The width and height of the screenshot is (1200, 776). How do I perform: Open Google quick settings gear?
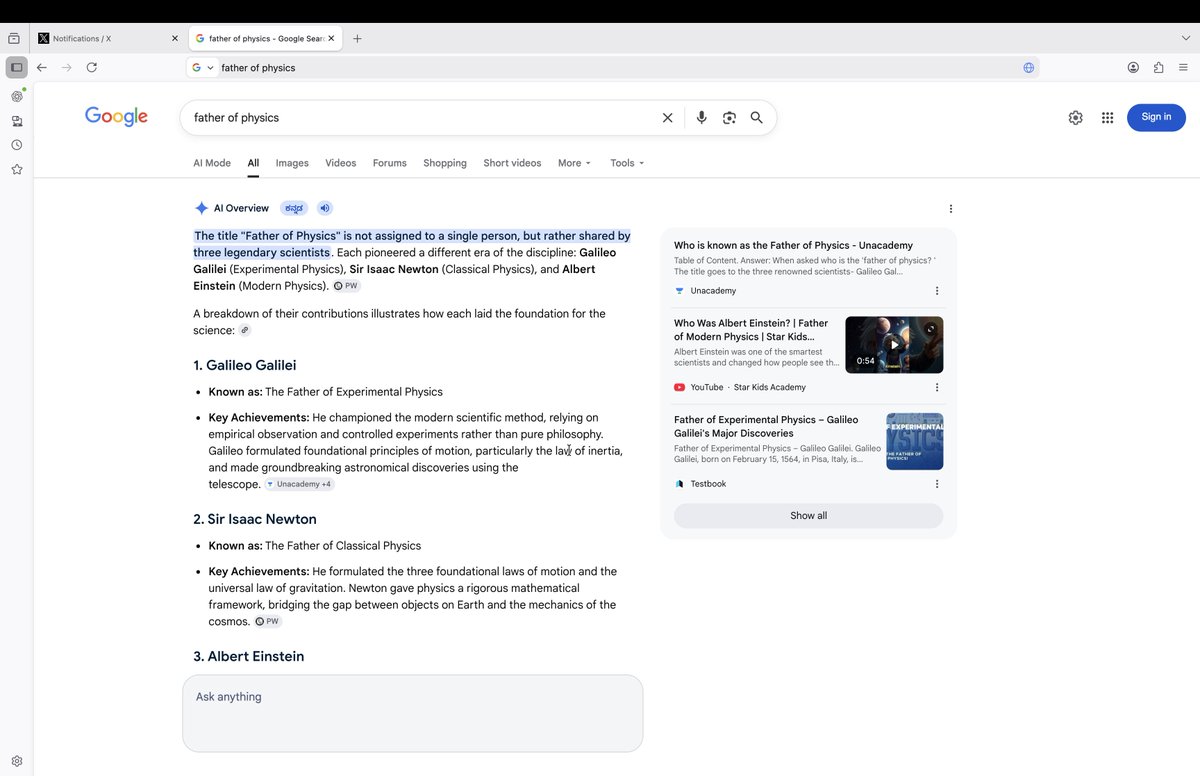coord(1075,117)
